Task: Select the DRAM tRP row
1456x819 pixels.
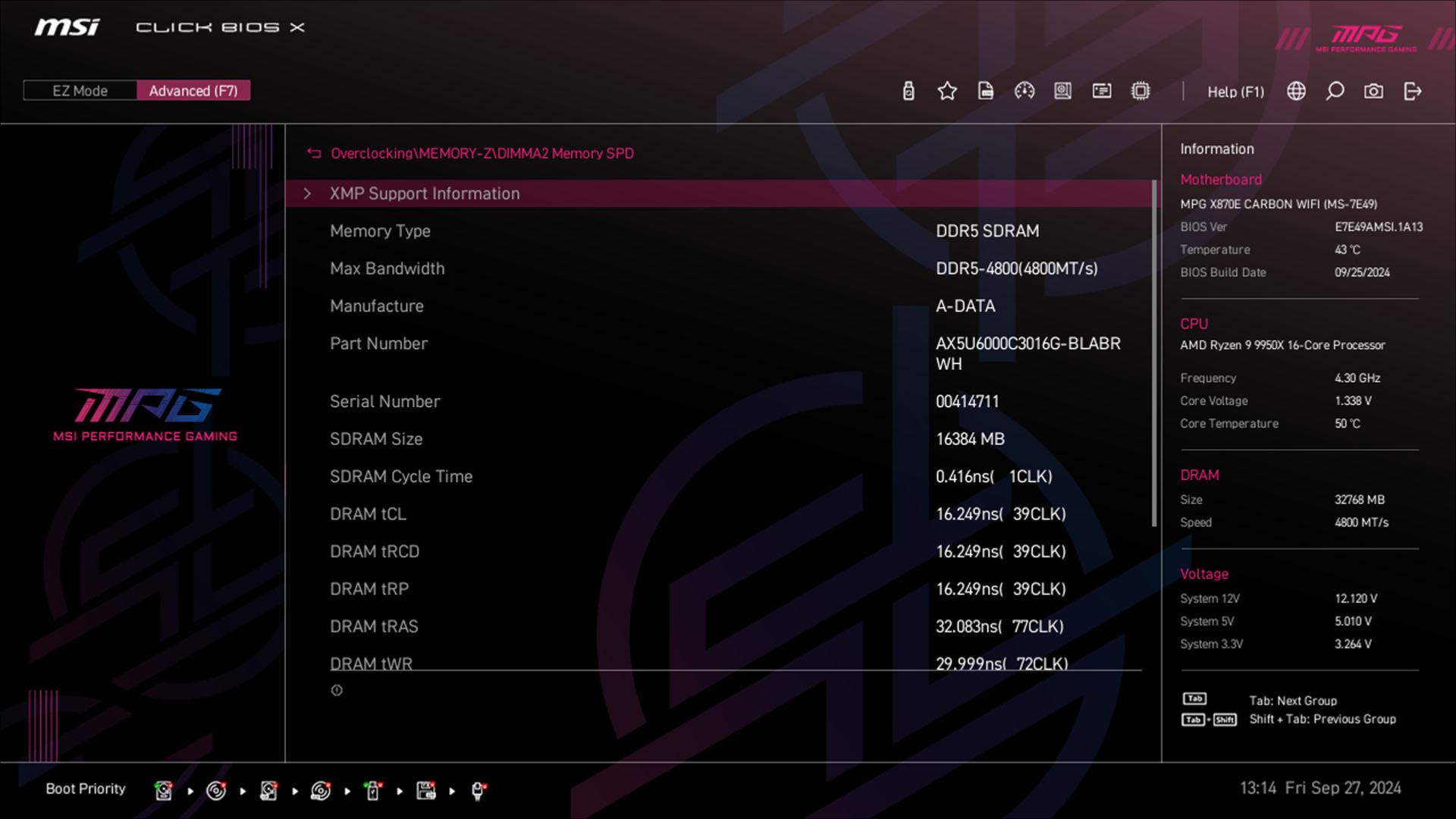Action: pos(718,589)
